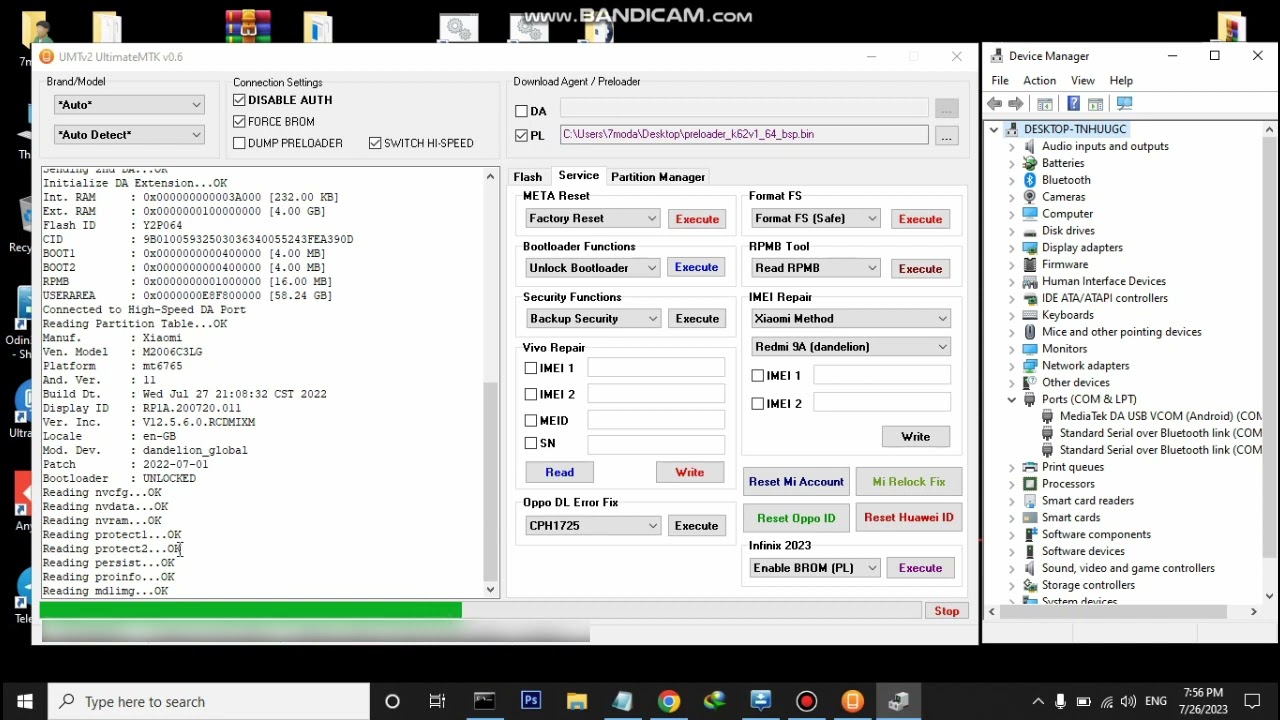This screenshot has height=720, width=1280.
Task: Expand Print queues node in Device Manager
Action: click(1012, 467)
